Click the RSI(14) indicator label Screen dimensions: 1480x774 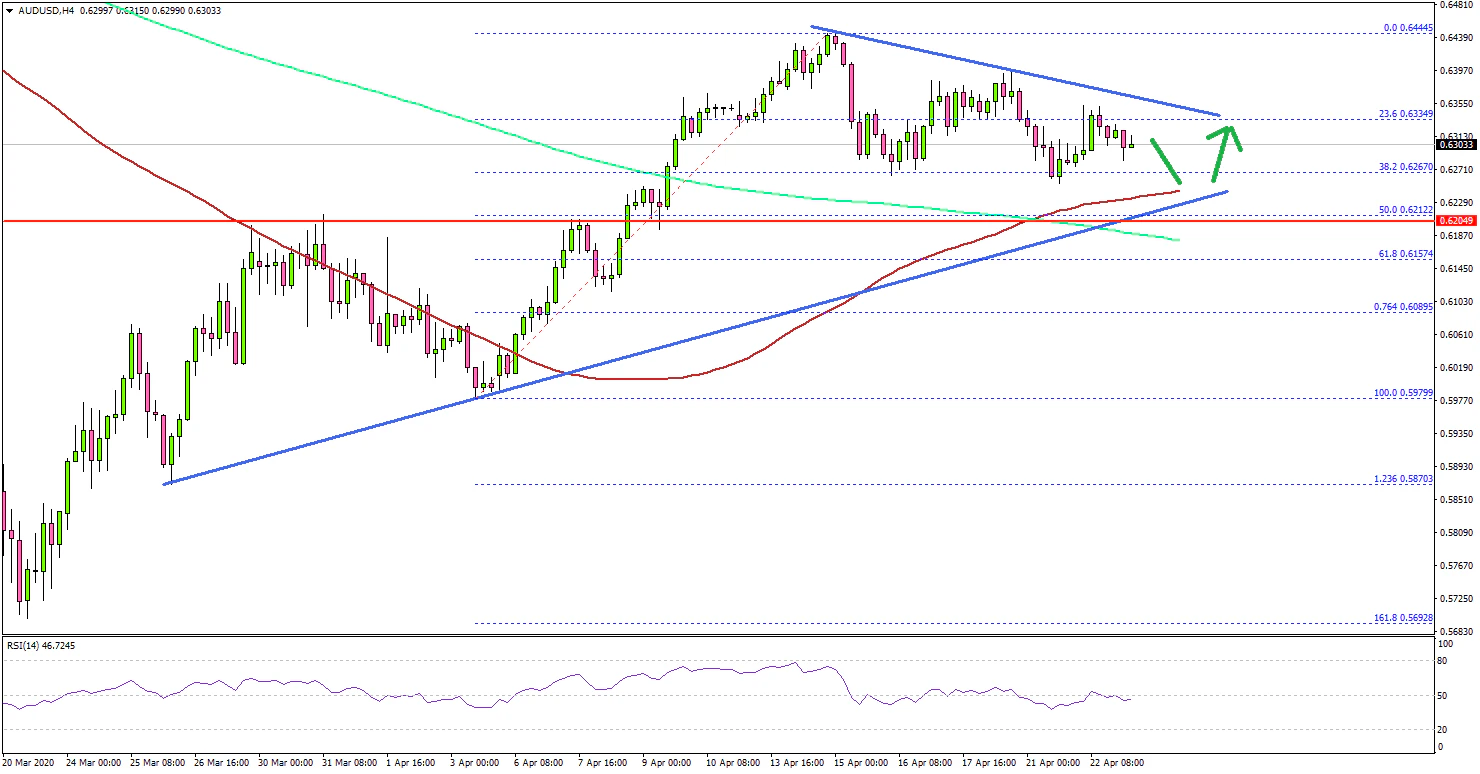[40, 646]
